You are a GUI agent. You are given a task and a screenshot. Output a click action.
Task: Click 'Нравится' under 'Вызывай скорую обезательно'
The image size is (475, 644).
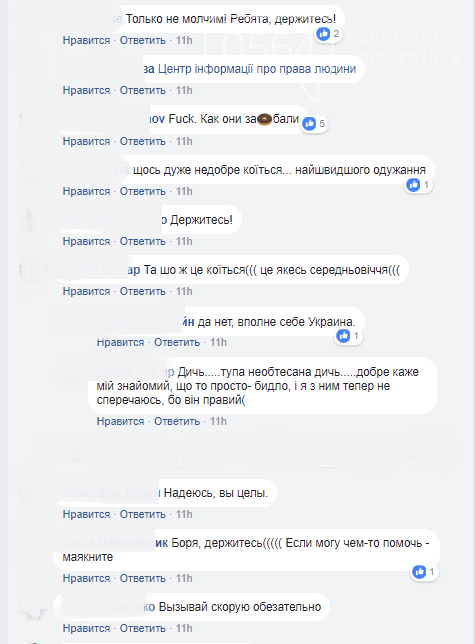(x=86, y=628)
